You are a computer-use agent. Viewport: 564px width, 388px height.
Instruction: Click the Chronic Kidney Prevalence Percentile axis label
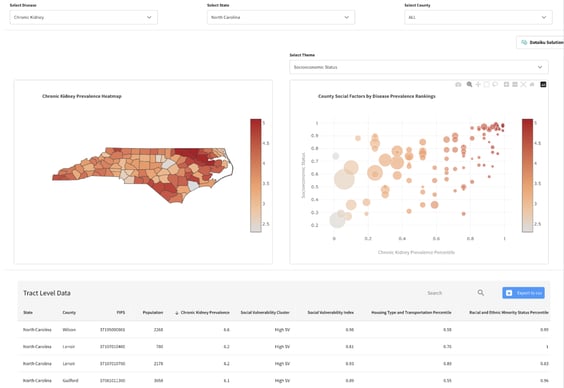click(416, 252)
